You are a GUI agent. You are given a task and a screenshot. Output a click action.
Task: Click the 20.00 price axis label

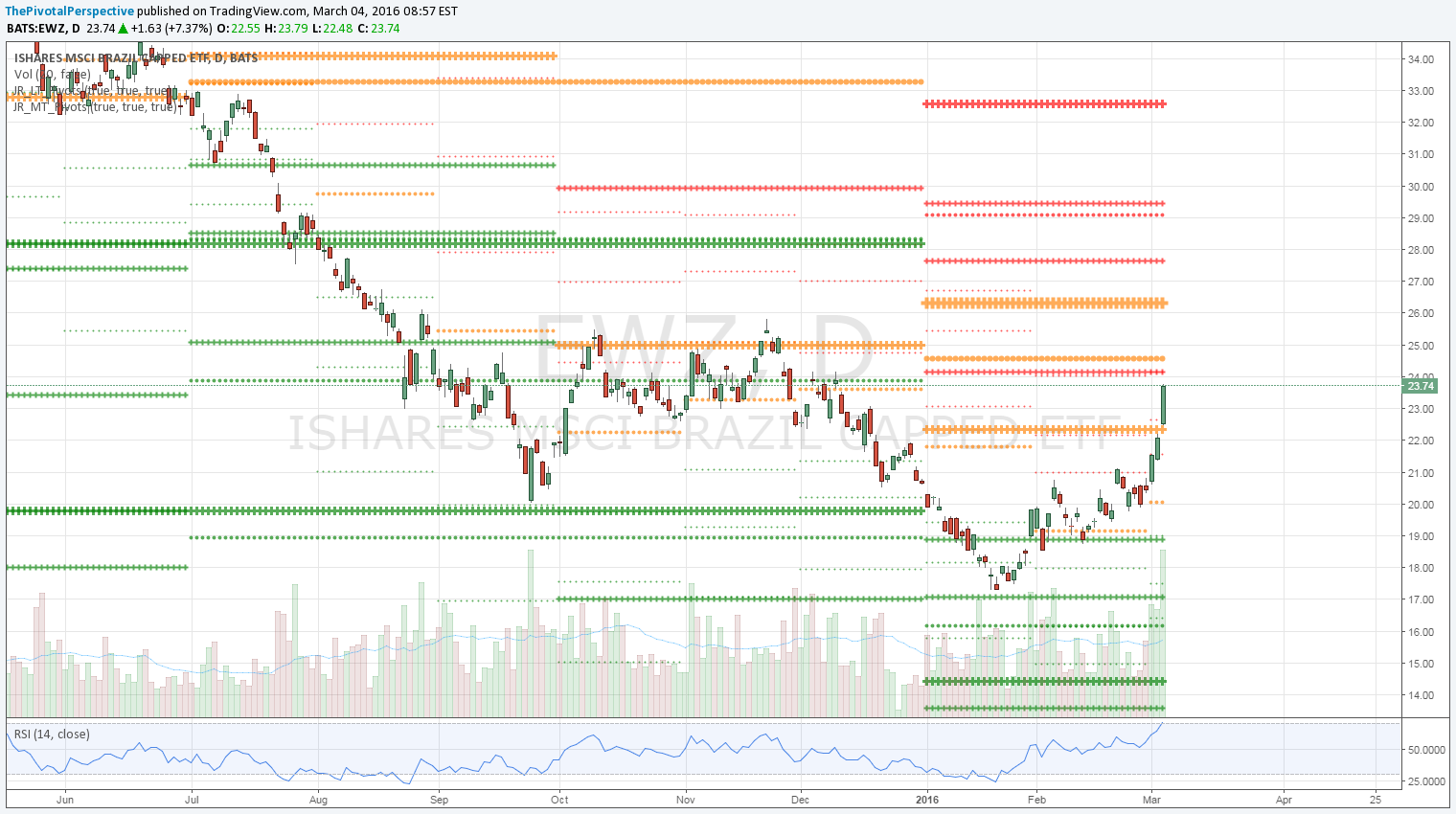(1421, 505)
